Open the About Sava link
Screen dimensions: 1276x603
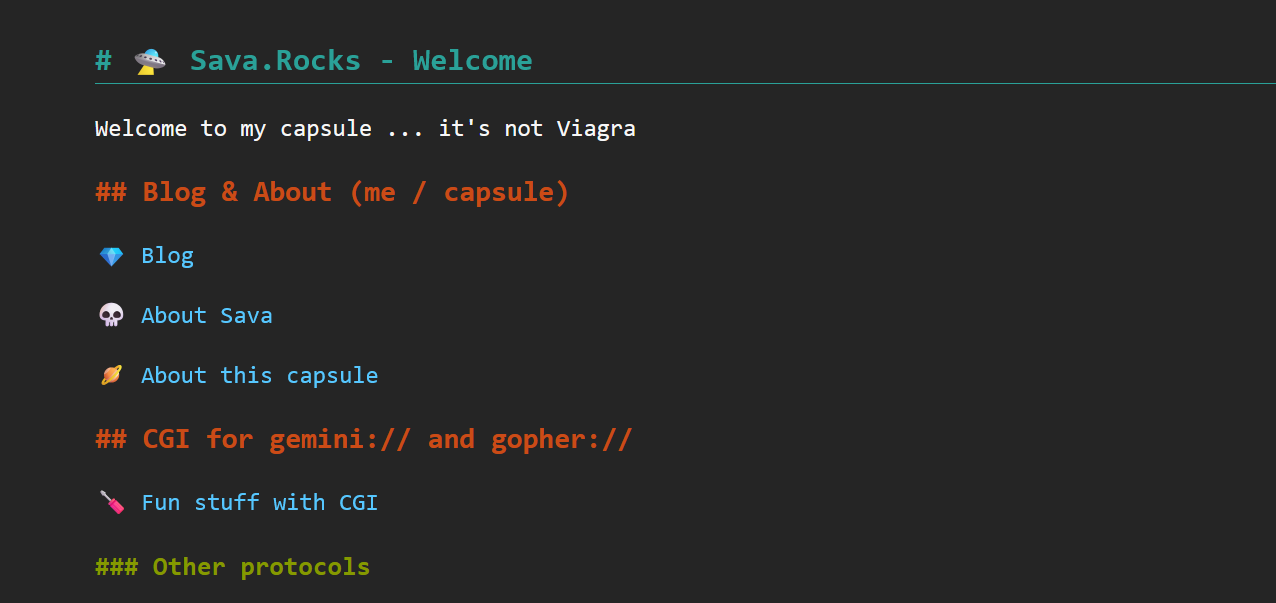[206, 316]
